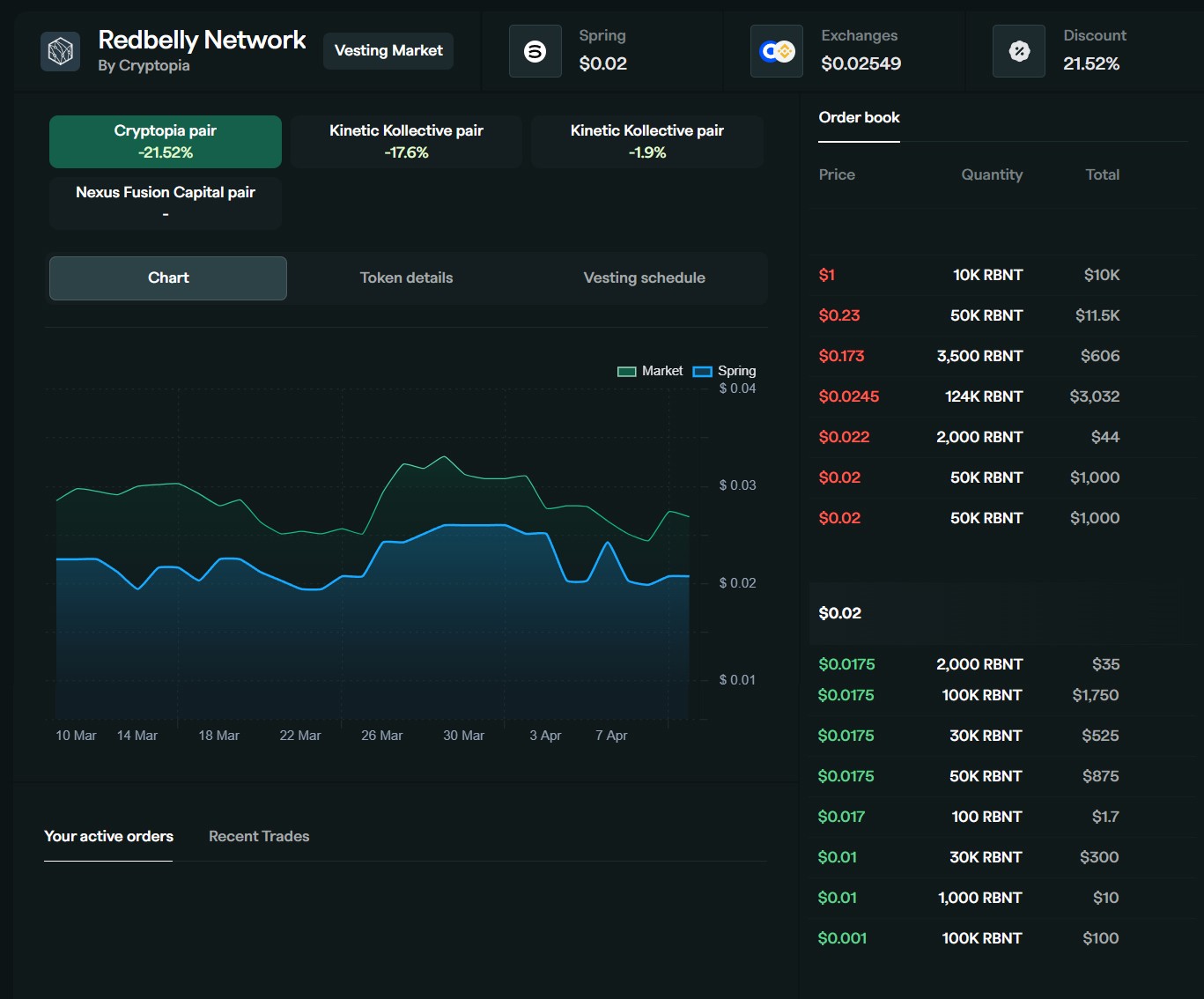Select the $0.23 sell order price
The height and width of the screenshot is (999, 1204).
(x=838, y=315)
